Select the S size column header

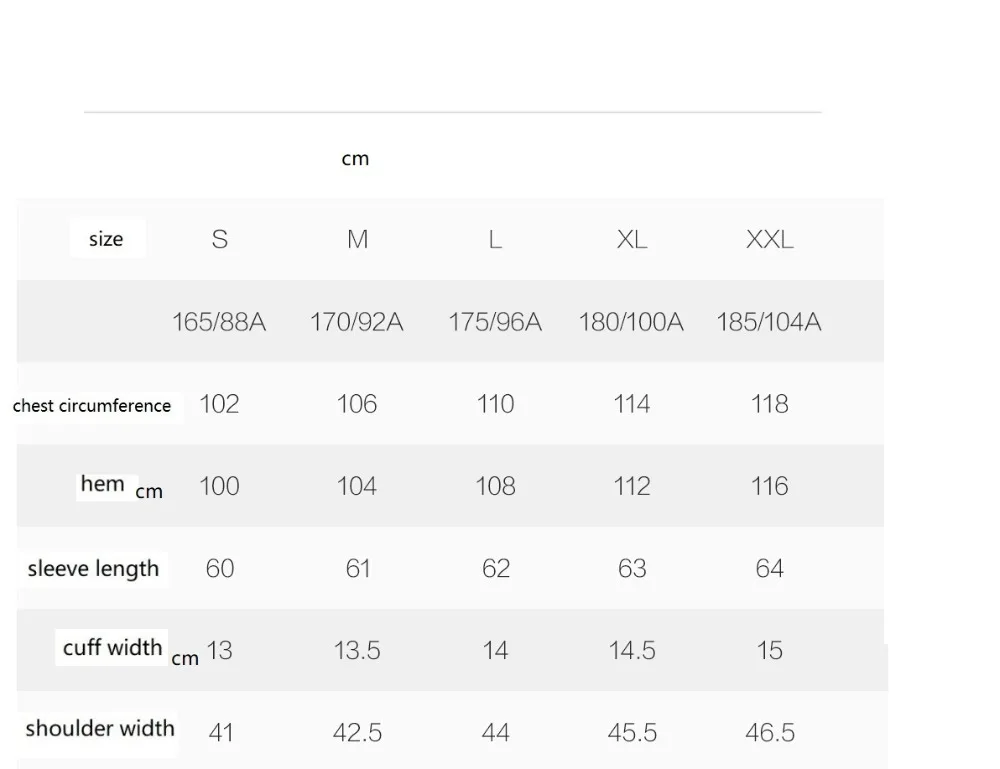[x=219, y=240]
